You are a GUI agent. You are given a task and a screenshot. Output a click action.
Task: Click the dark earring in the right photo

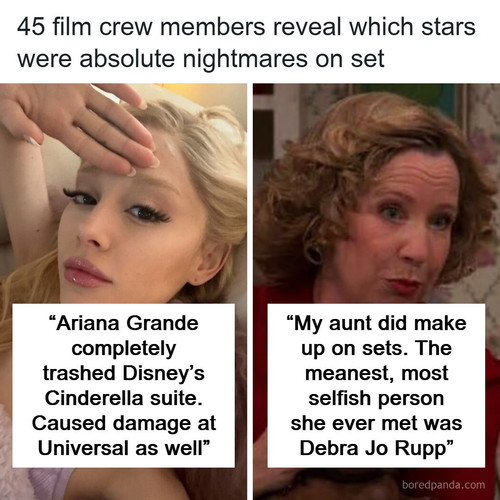(x=315, y=253)
